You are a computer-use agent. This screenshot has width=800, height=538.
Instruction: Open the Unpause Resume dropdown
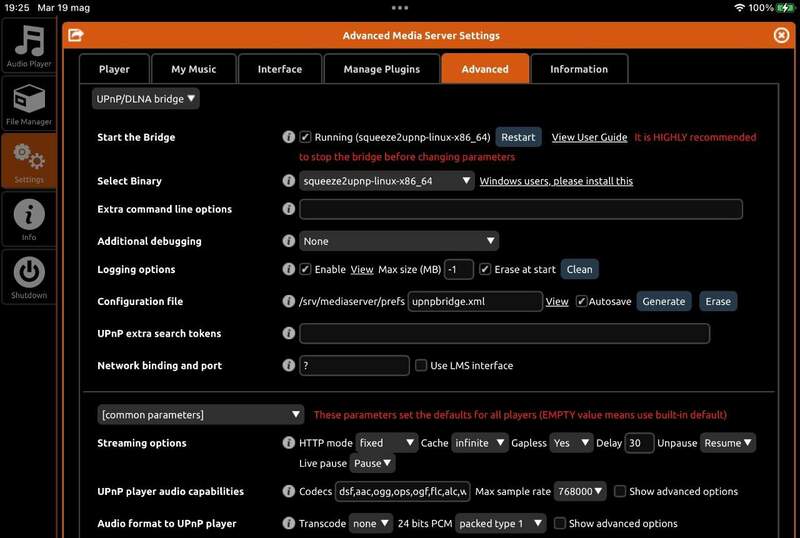click(728, 443)
